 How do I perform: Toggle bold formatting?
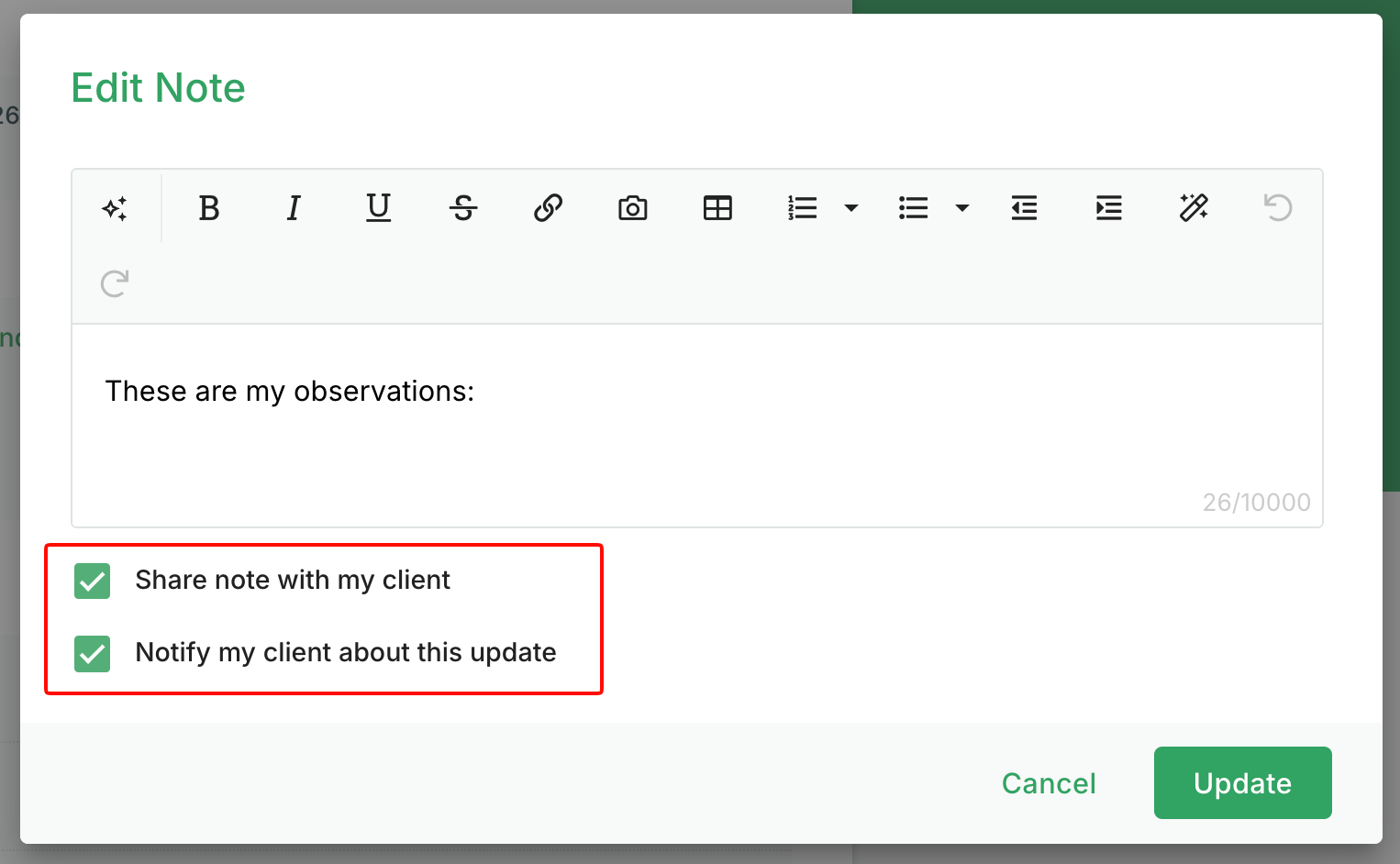pos(209,208)
